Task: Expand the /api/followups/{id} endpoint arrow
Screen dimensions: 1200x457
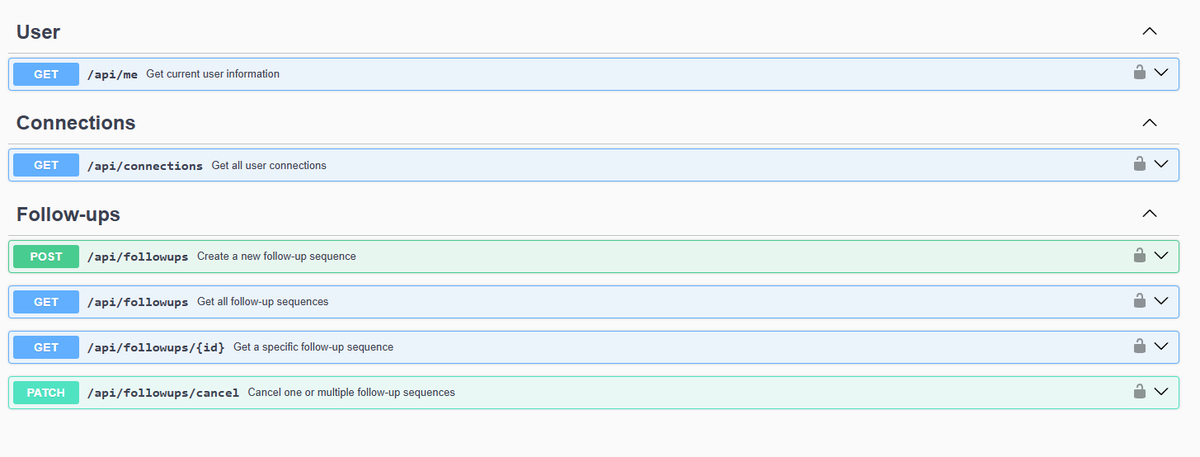Action: click(1161, 346)
